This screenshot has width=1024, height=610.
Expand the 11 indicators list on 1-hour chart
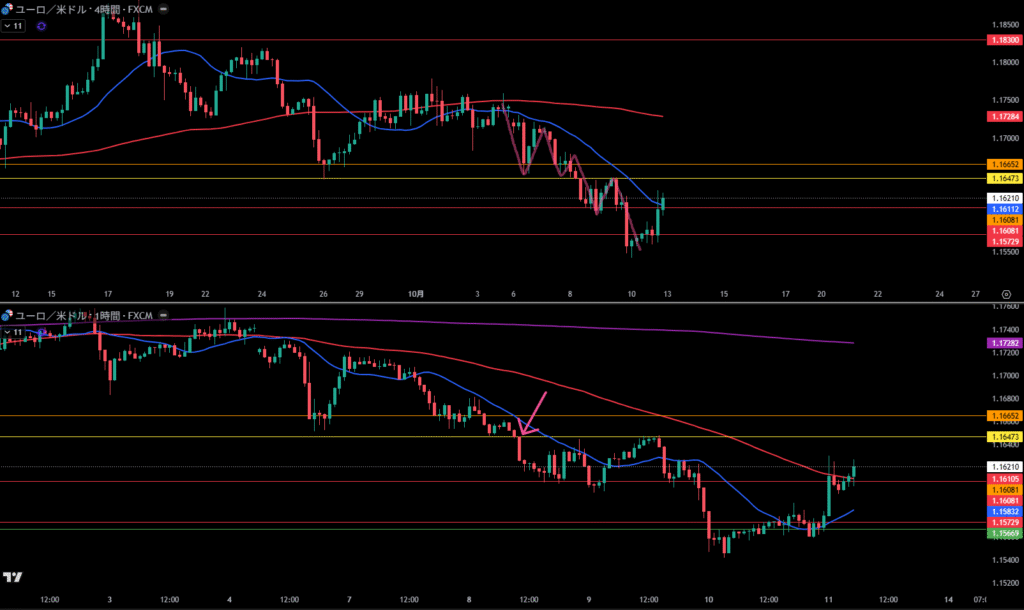(x=14, y=331)
